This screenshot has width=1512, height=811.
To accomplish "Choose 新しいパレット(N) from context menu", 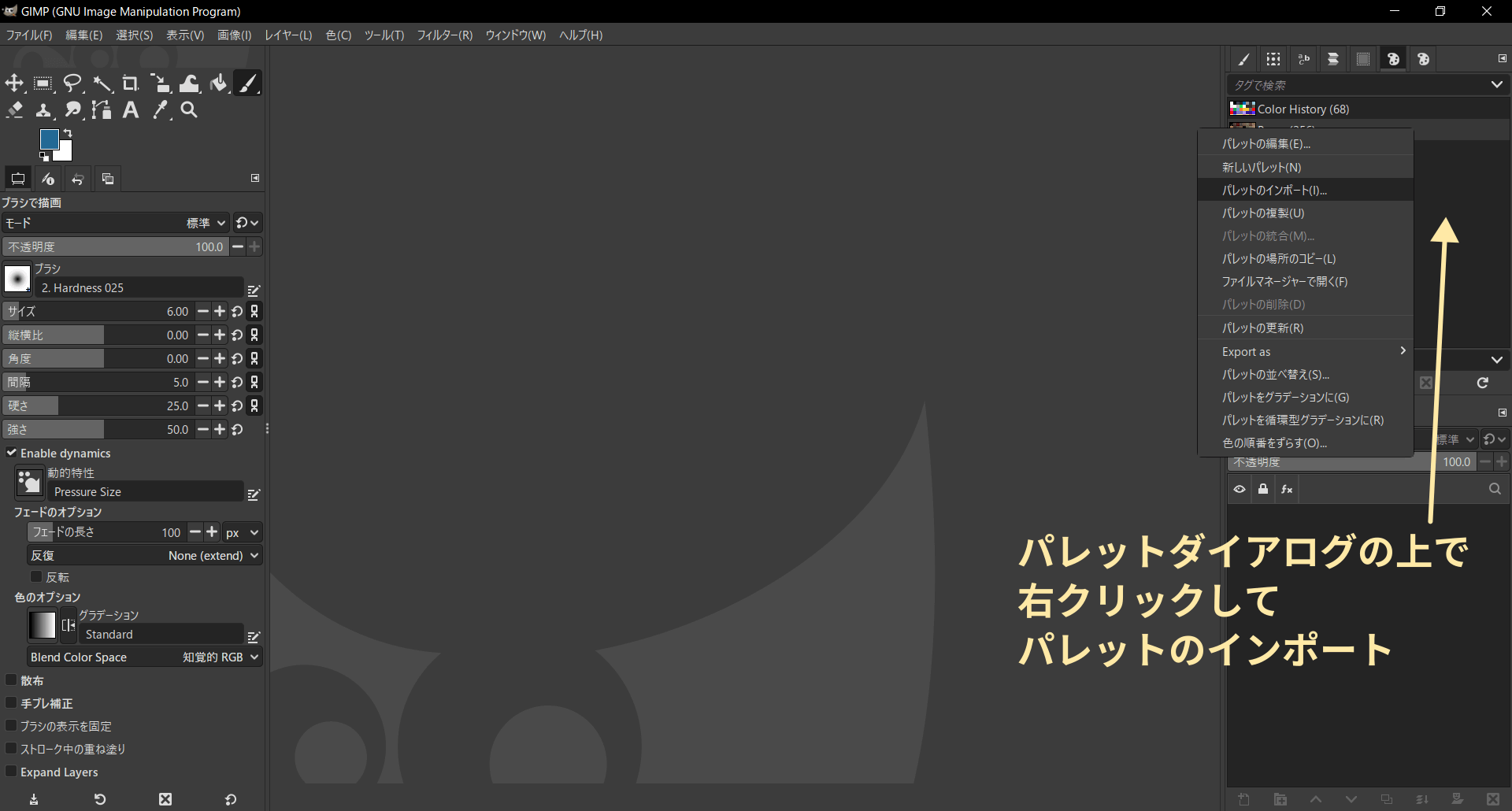I will coord(1306,167).
